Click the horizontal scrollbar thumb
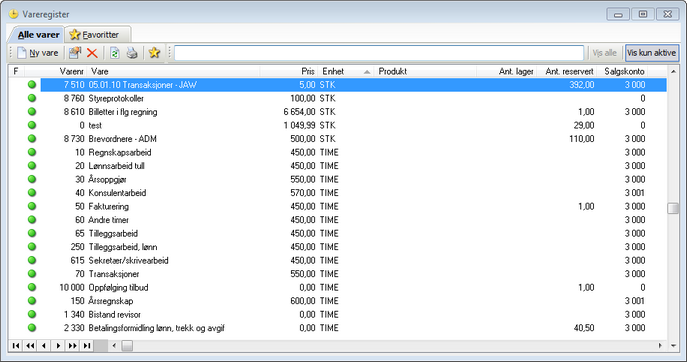Screen dimensions: 687x362 [x=127, y=346]
